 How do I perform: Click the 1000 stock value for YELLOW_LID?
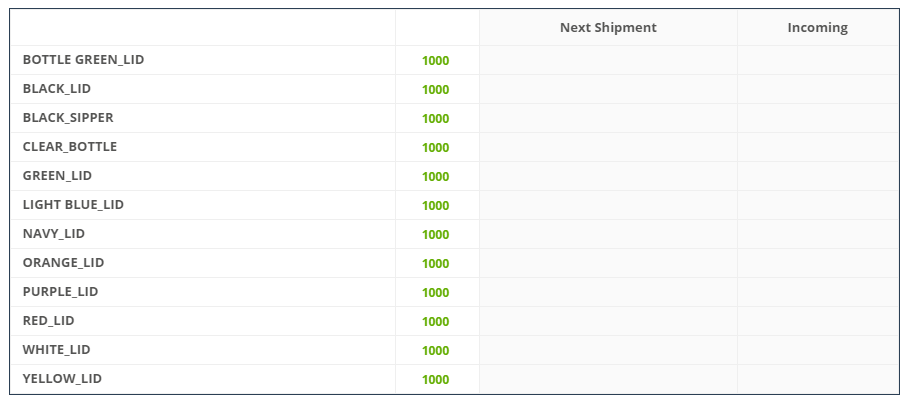pyautogui.click(x=436, y=380)
